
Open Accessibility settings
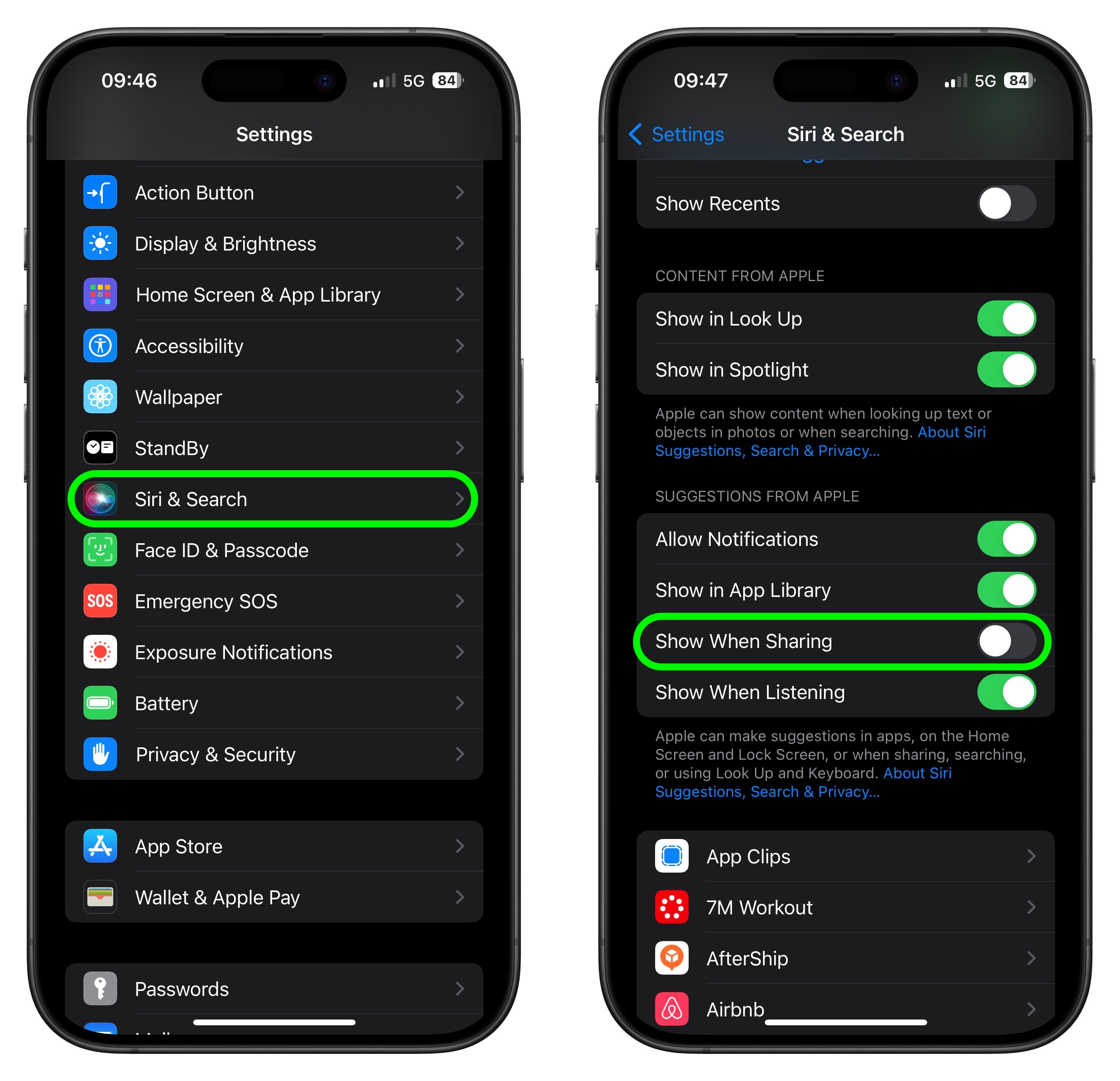point(275,346)
